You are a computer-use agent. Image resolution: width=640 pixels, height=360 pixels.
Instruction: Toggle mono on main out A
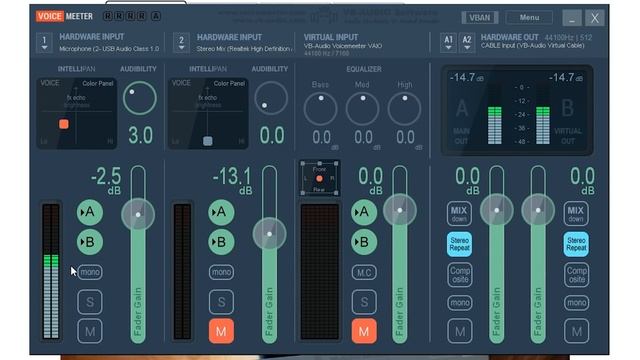pyautogui.click(x=460, y=302)
